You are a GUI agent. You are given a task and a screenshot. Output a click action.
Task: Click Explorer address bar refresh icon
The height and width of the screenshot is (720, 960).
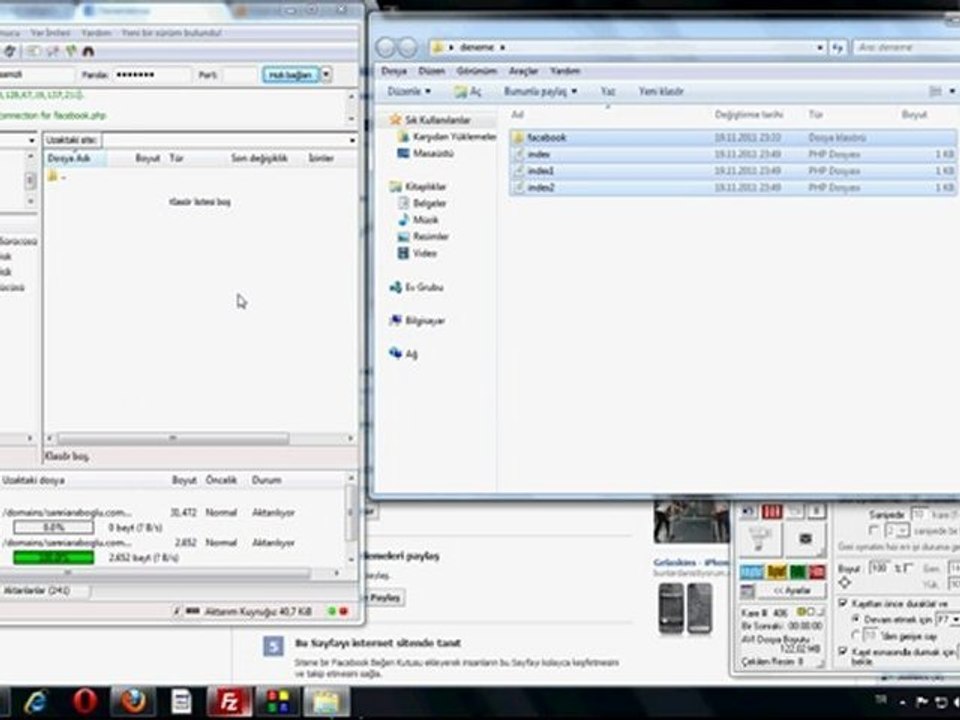coord(838,47)
